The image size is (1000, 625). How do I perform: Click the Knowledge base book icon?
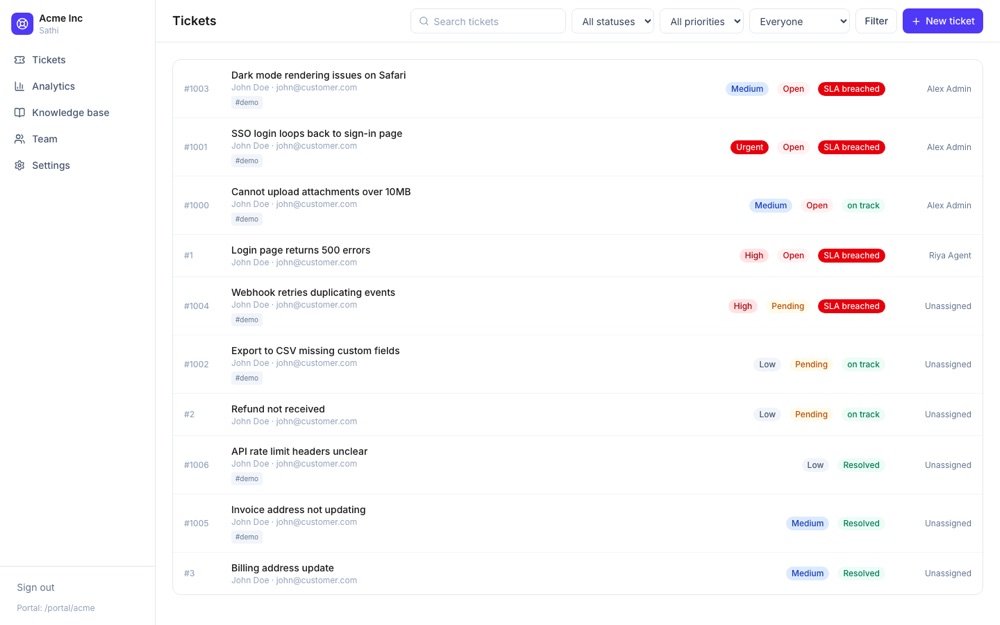point(20,113)
